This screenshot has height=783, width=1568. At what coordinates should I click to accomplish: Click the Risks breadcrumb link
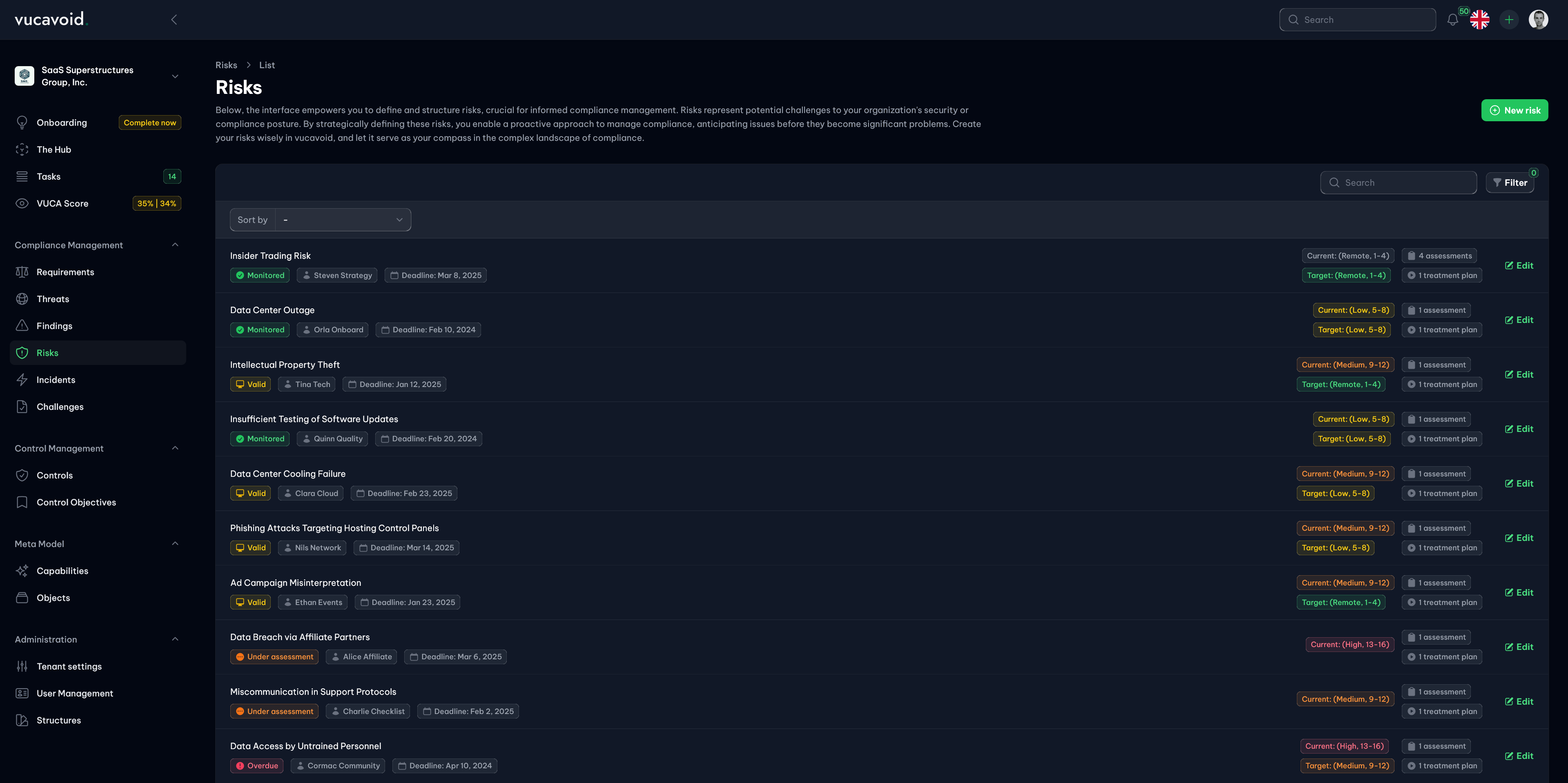click(x=226, y=65)
